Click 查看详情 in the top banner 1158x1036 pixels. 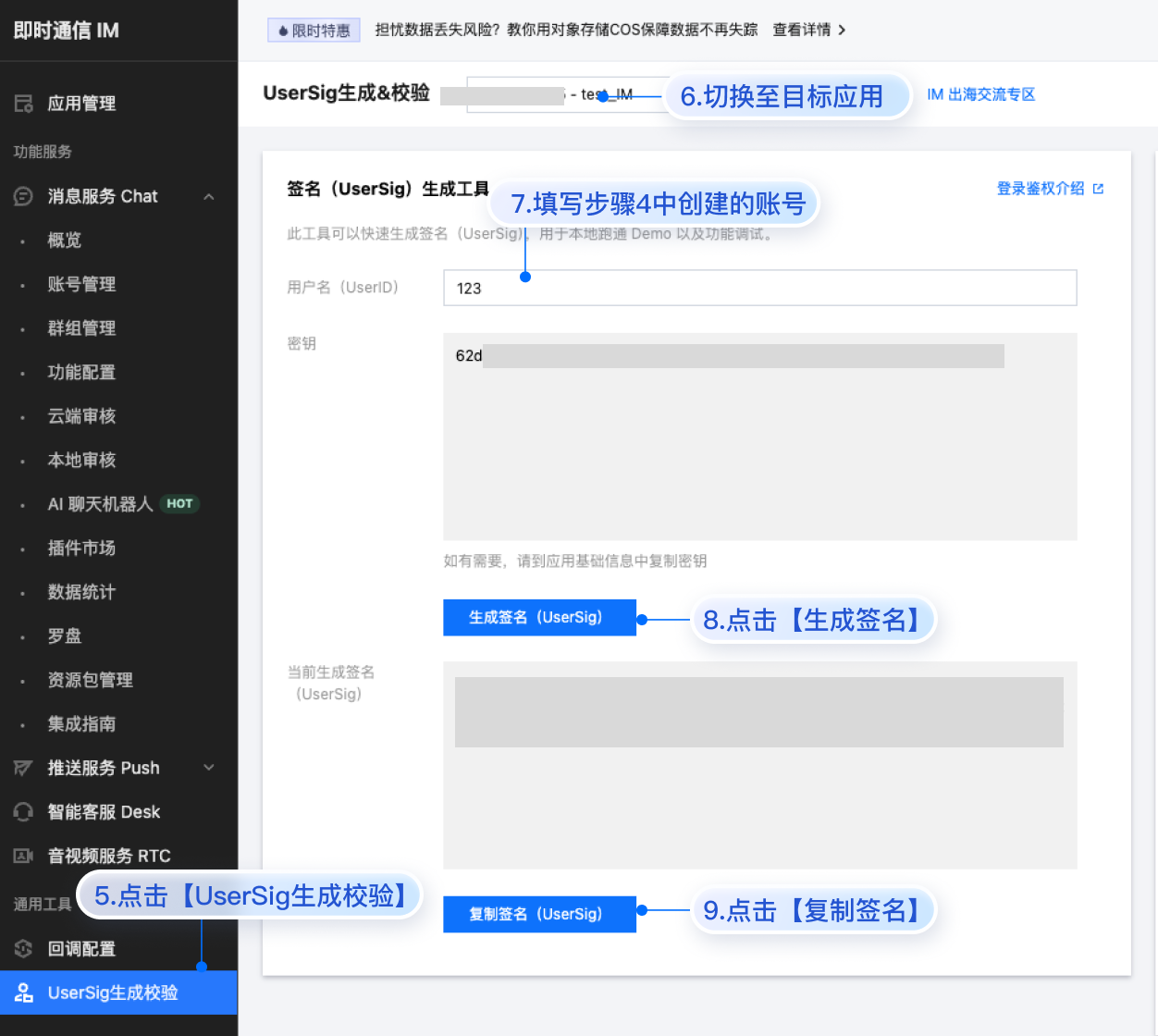(x=808, y=30)
